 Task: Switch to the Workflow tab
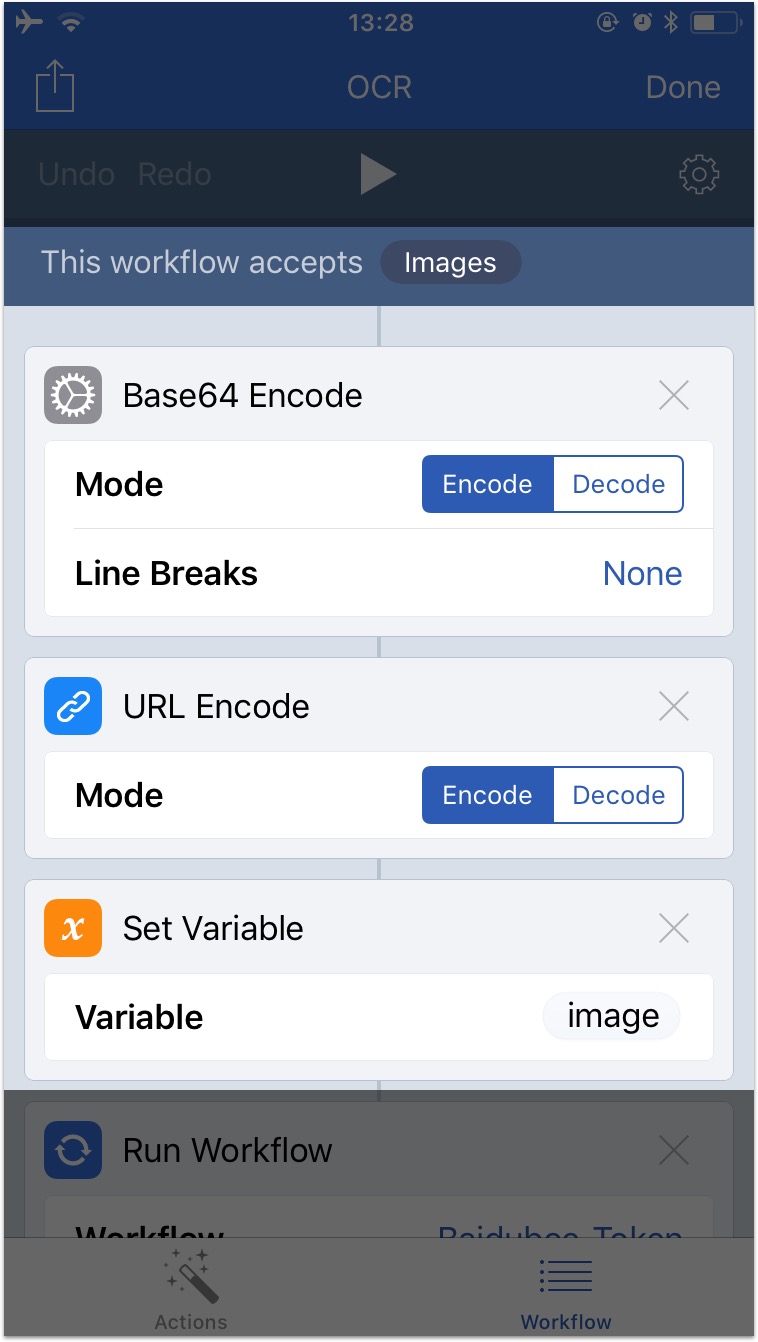pyautogui.click(x=566, y=1290)
